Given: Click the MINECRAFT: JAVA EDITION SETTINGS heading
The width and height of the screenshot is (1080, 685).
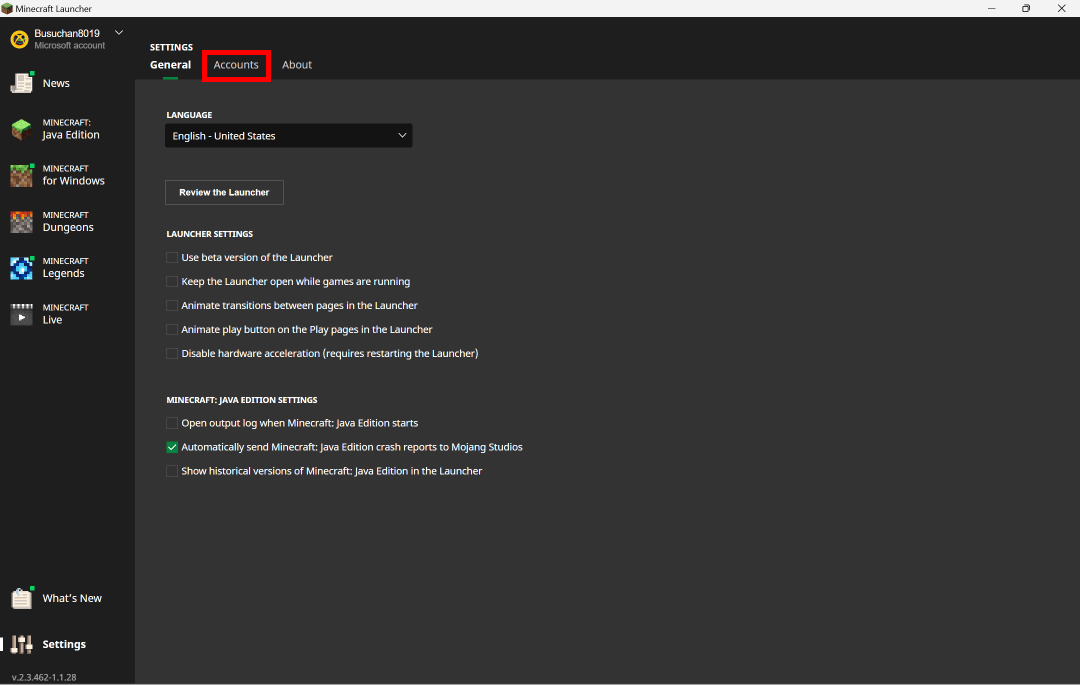Looking at the screenshot, I should 242,400.
